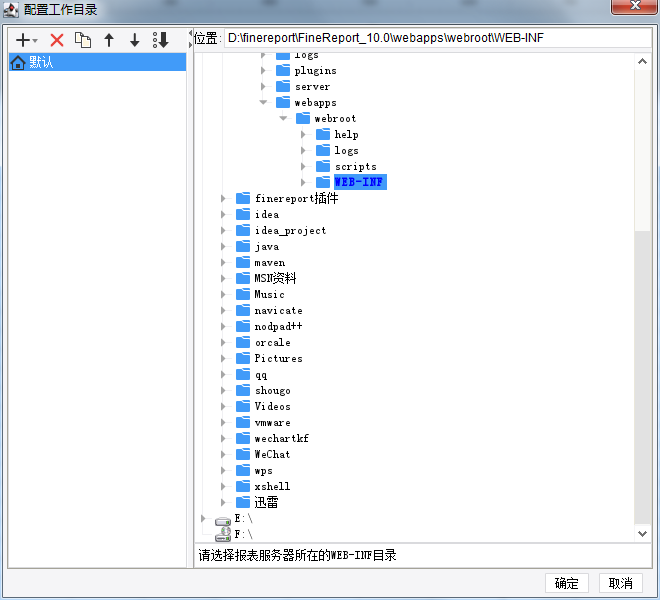The height and width of the screenshot is (600, 660).
Task: Expand the WEB-INF folder
Action: [x=303, y=182]
